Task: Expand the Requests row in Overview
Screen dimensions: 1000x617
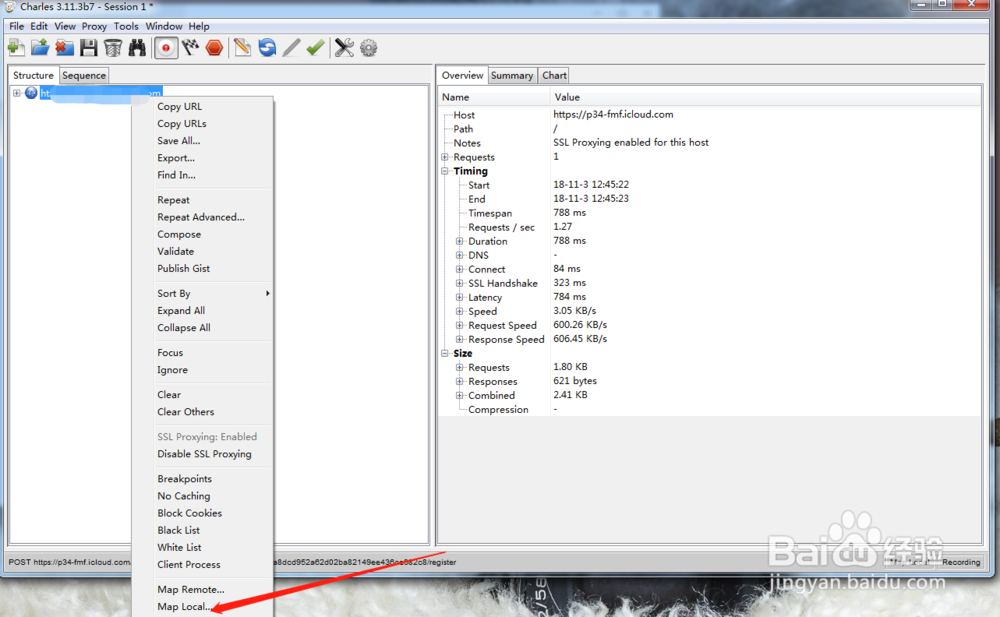Action: 445,157
